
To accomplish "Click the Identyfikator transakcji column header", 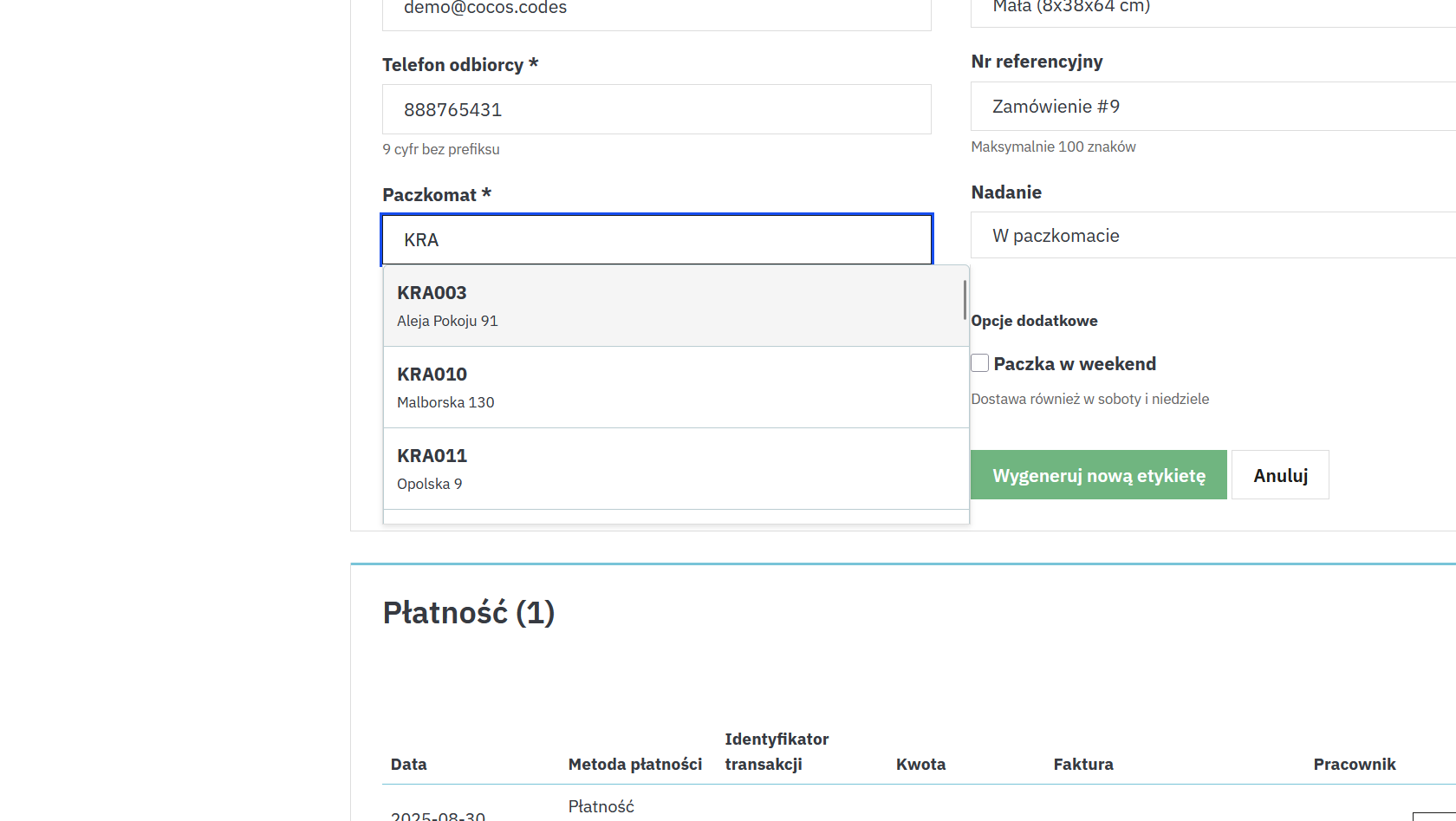I will pos(777,752).
